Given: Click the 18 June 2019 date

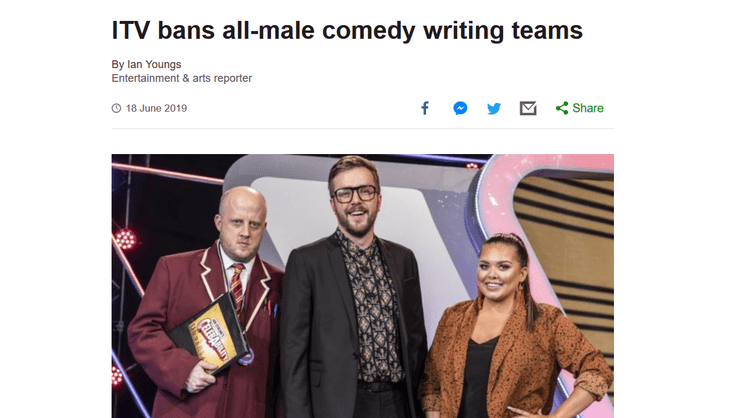Looking at the screenshot, I should tap(156, 109).
